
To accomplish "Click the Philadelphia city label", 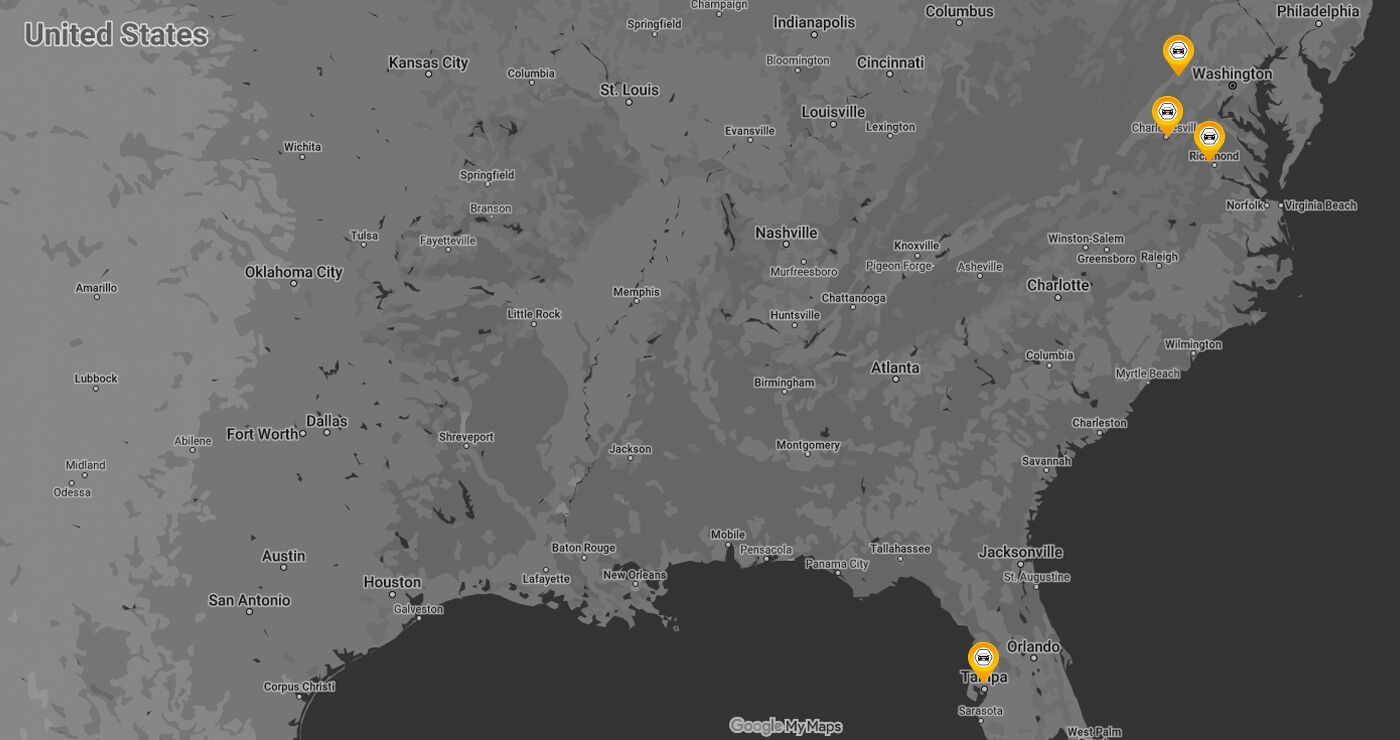I will 1318,12.
